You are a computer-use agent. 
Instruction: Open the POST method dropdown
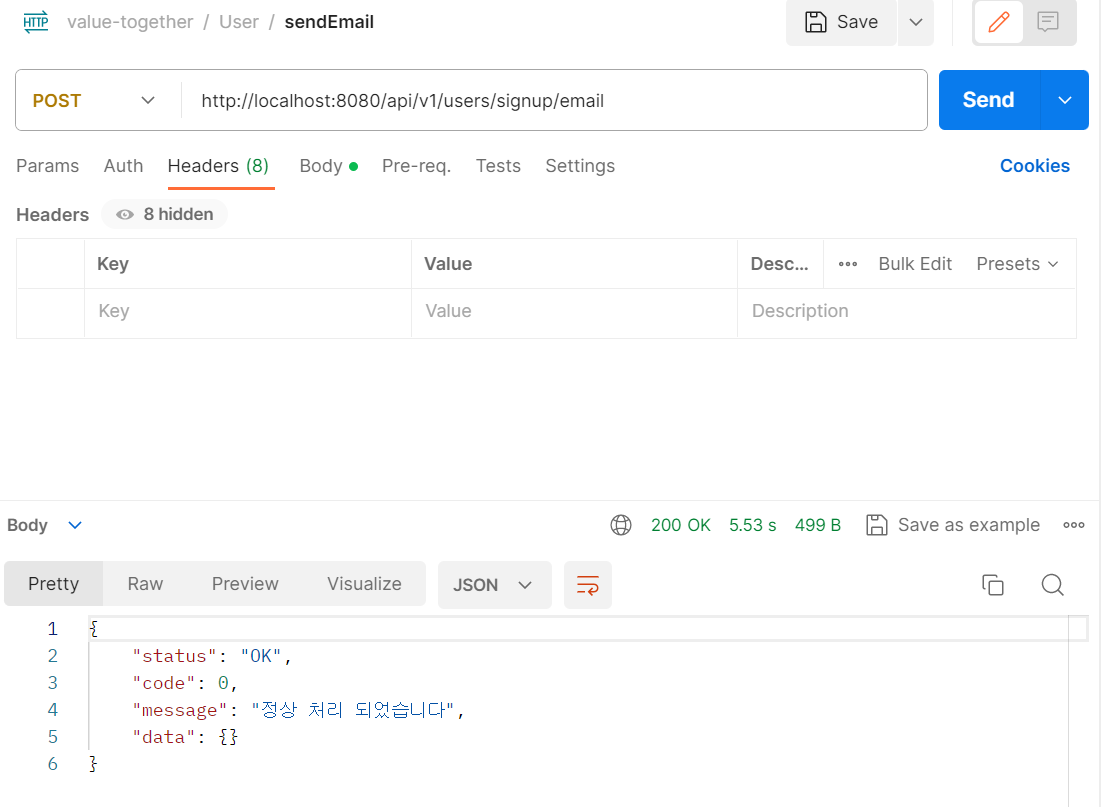click(x=94, y=101)
